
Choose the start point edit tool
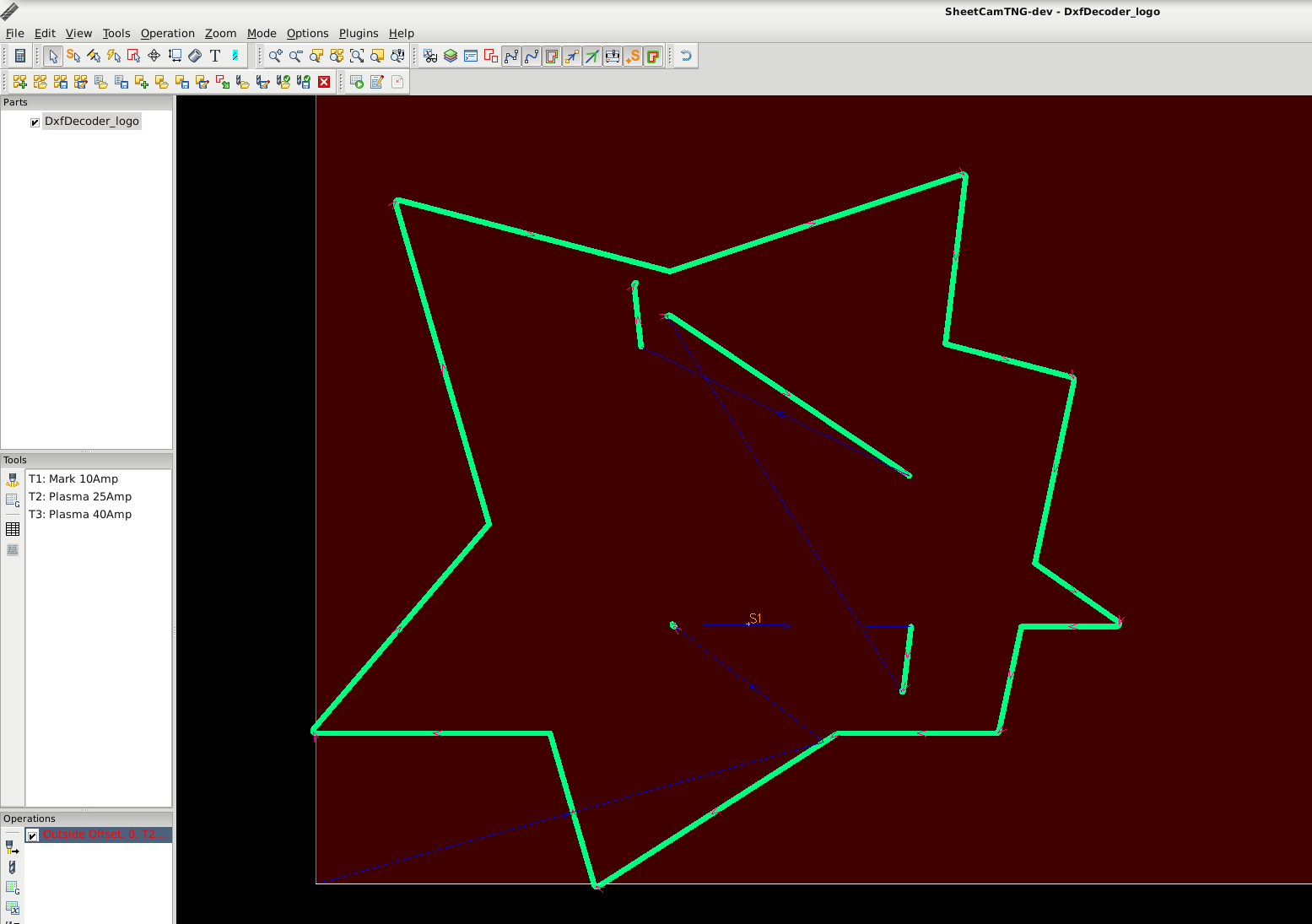pos(73,56)
